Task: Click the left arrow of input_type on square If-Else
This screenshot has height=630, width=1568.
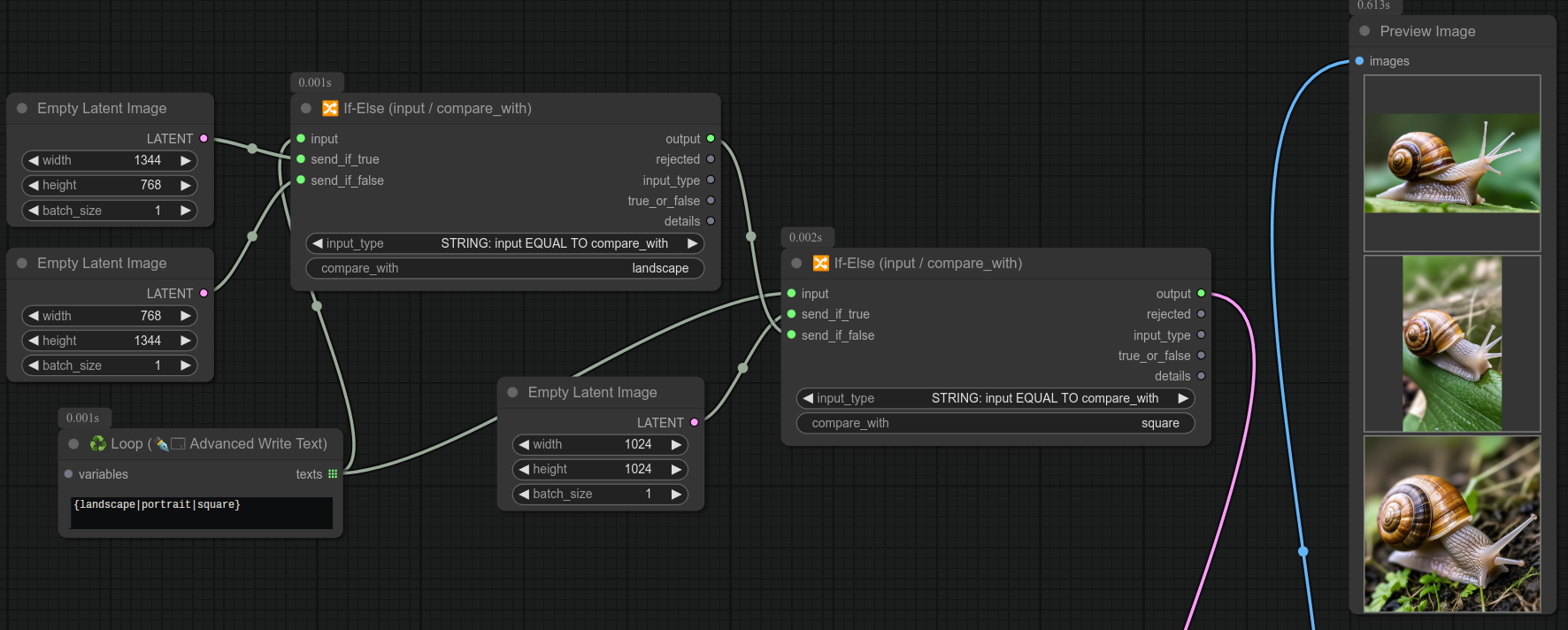Action: point(808,398)
